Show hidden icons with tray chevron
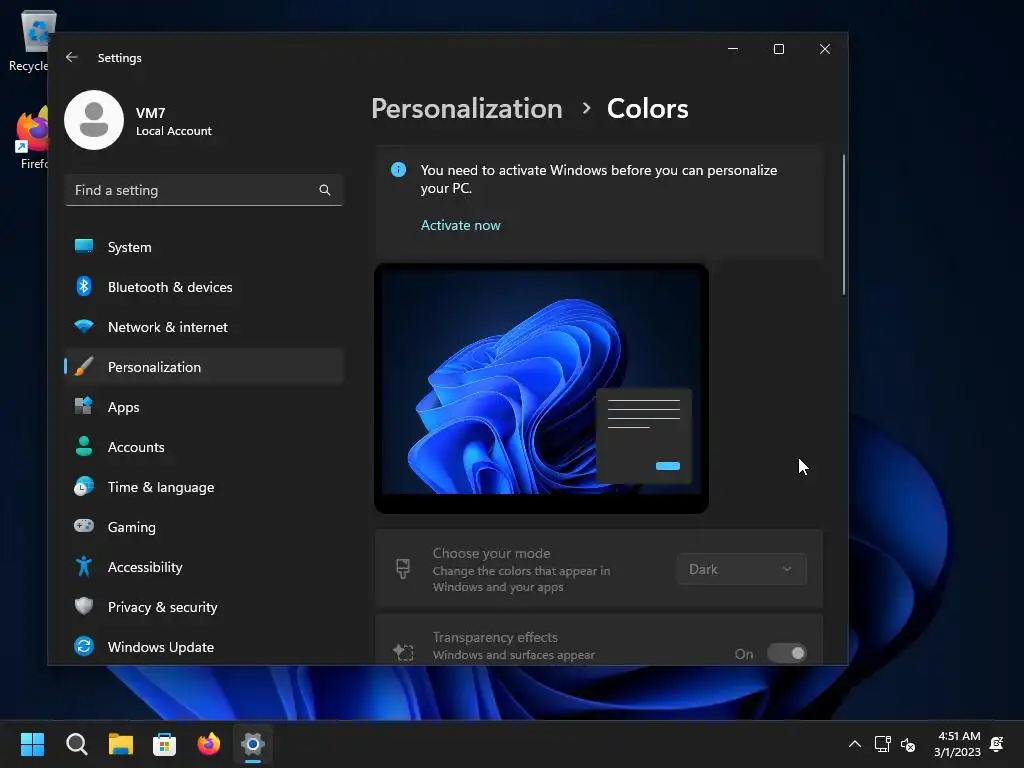 click(x=854, y=744)
